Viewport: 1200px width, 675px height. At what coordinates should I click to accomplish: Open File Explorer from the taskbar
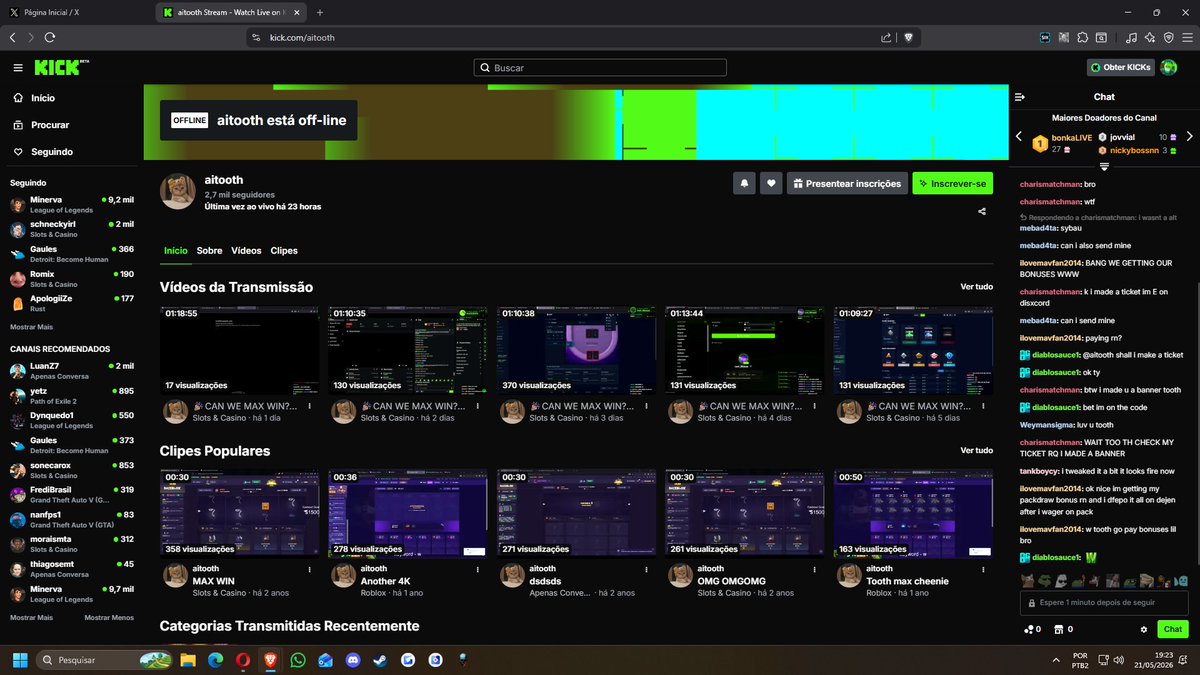[188, 660]
